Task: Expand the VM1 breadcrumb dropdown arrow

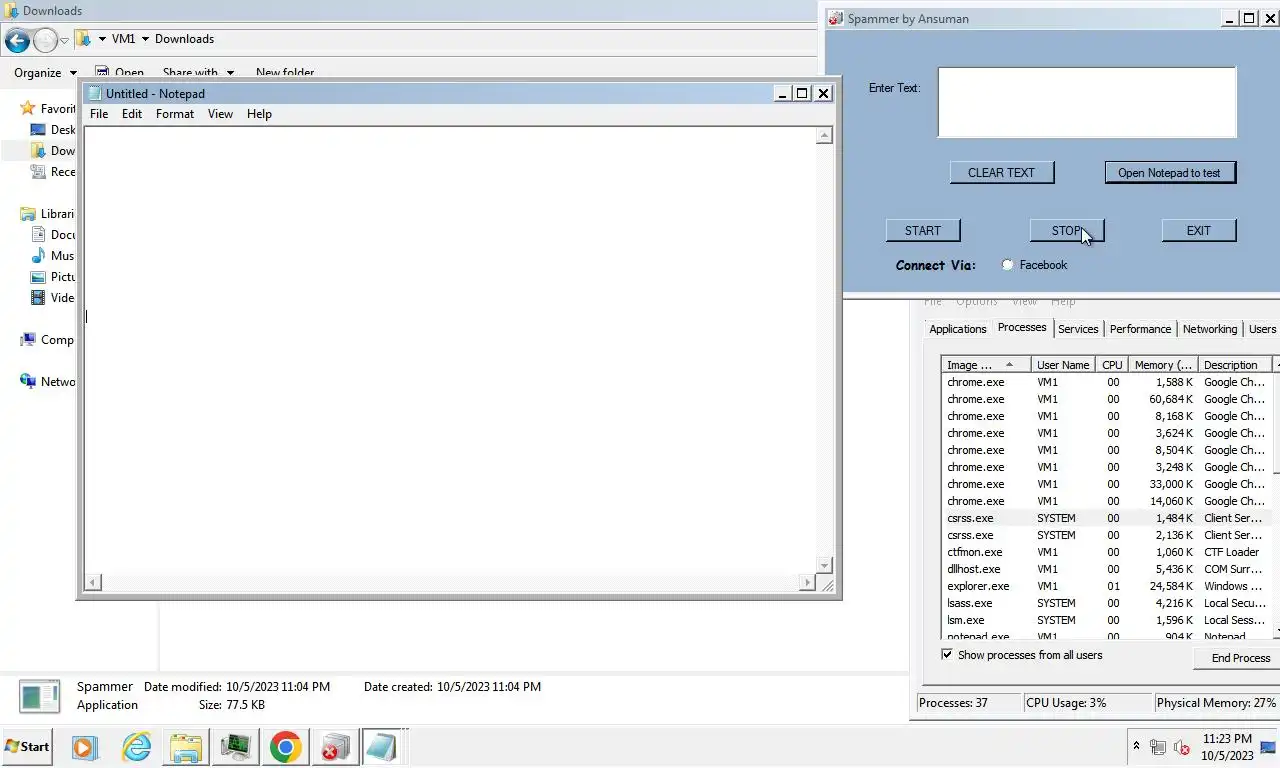Action: (x=145, y=39)
